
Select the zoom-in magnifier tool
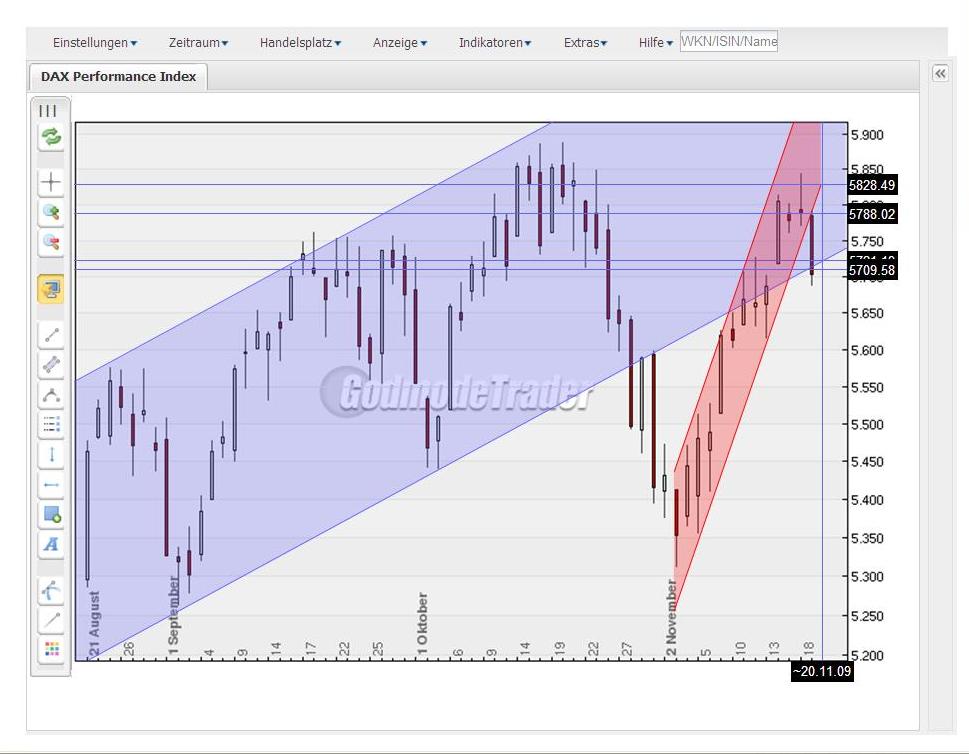point(49,212)
